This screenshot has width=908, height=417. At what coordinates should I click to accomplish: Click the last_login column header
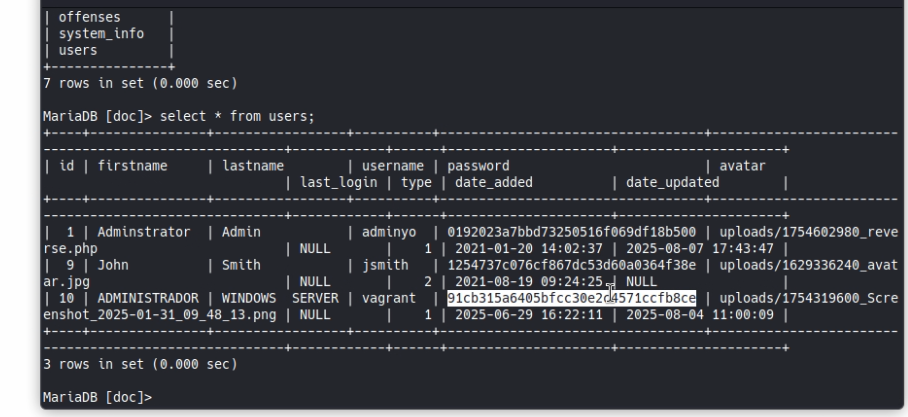tap(338, 183)
